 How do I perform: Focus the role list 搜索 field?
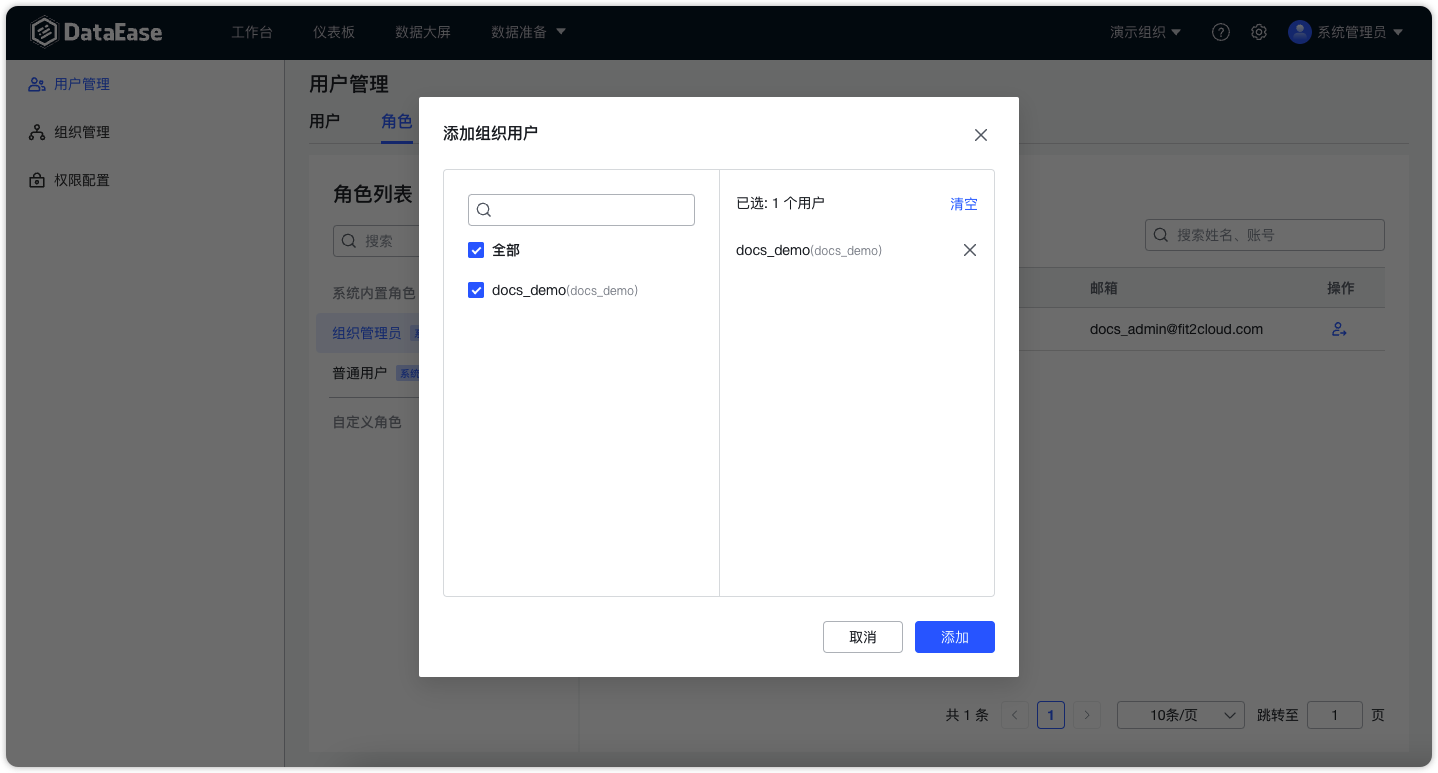pyautogui.click(x=377, y=241)
